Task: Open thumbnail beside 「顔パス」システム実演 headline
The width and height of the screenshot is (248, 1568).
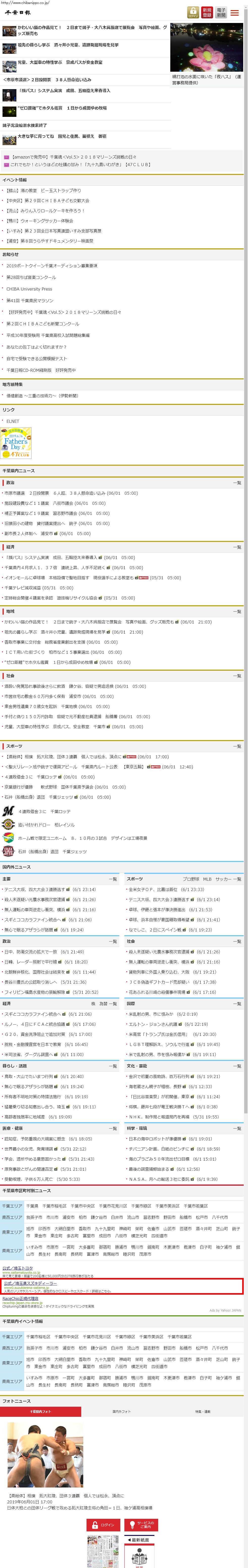Action: click(9, 94)
